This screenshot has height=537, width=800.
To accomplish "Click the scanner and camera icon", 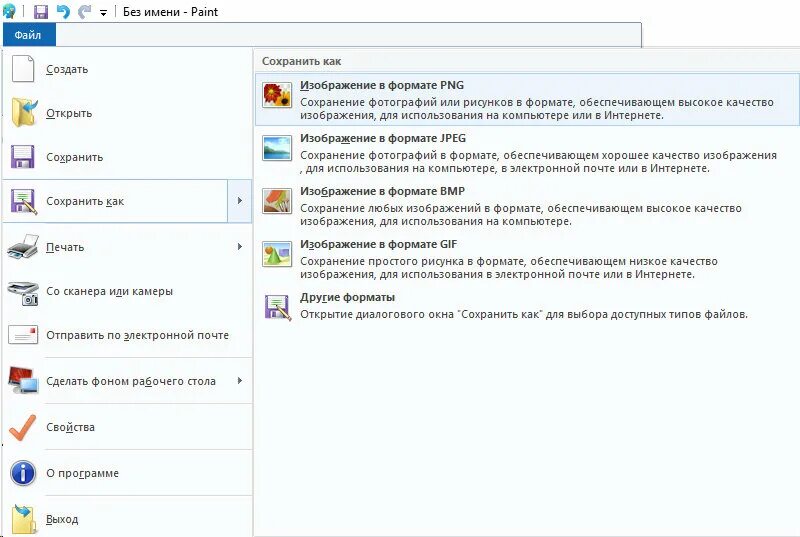I will click(x=23, y=293).
